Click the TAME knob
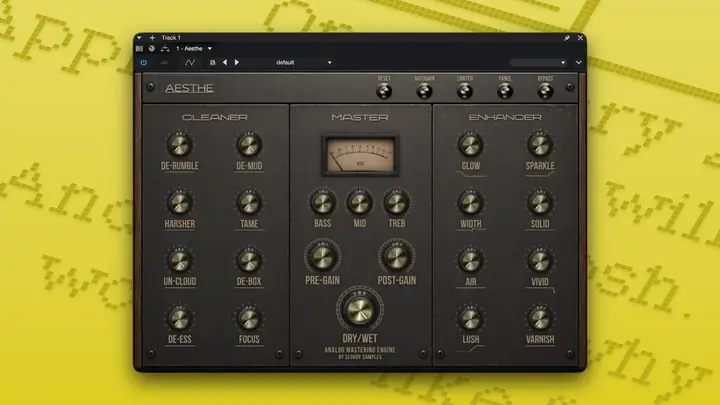 249,202
